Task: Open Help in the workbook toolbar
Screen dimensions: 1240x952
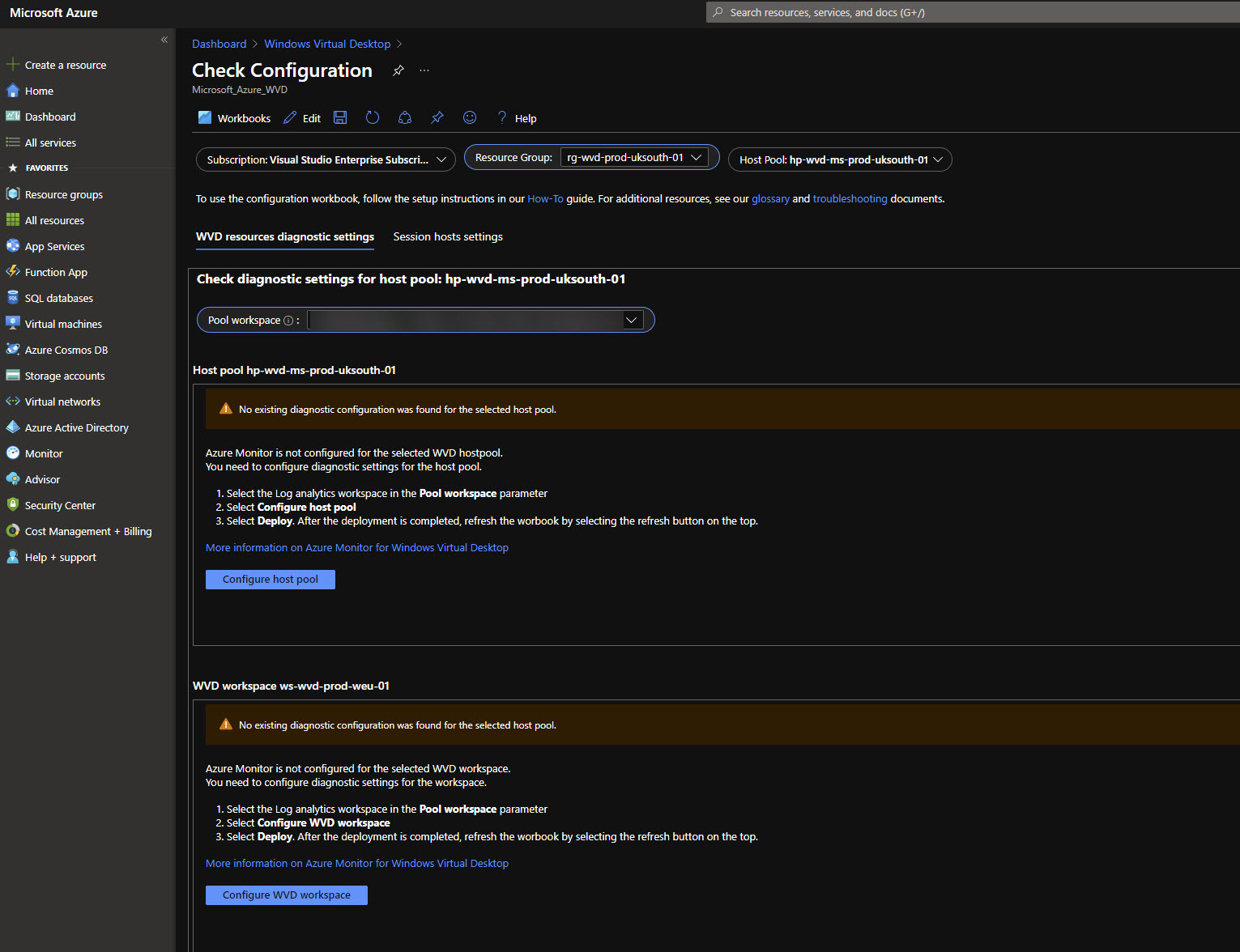Action: 517,118
